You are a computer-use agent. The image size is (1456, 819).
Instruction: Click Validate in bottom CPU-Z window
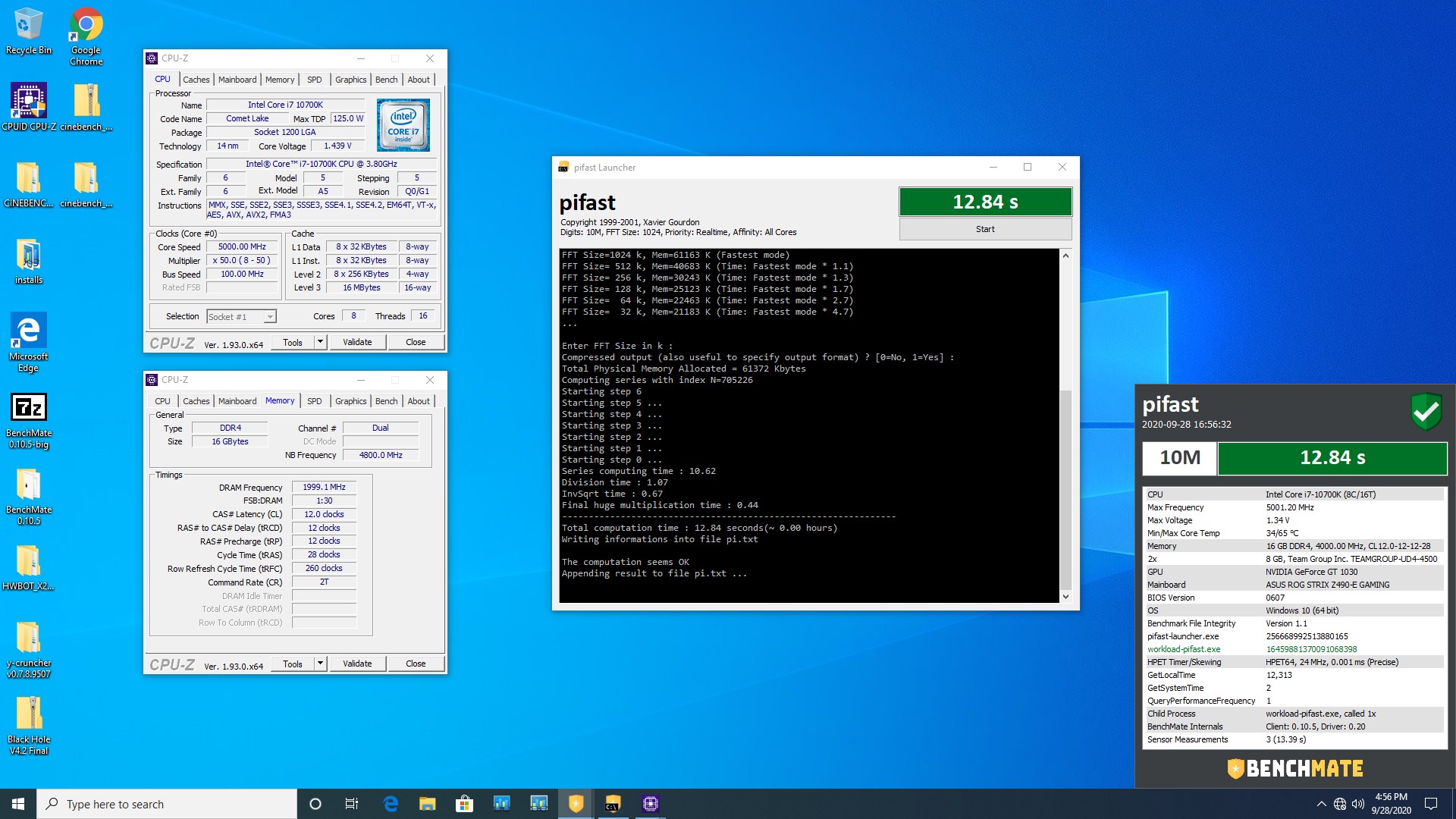point(357,664)
